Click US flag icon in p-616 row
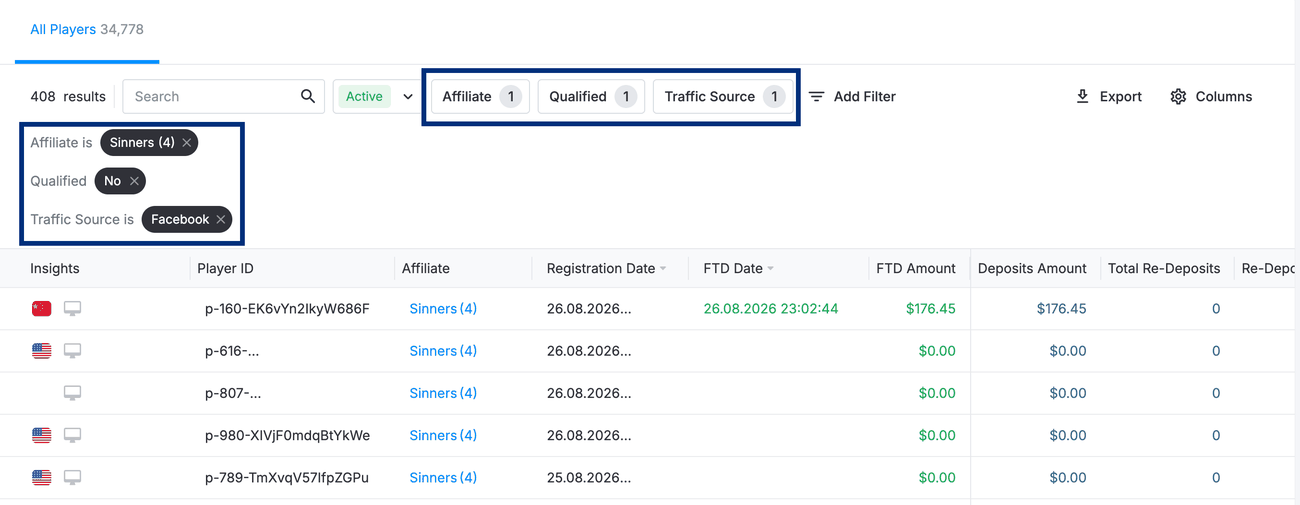Image resolution: width=1300 pixels, height=505 pixels. (41, 351)
